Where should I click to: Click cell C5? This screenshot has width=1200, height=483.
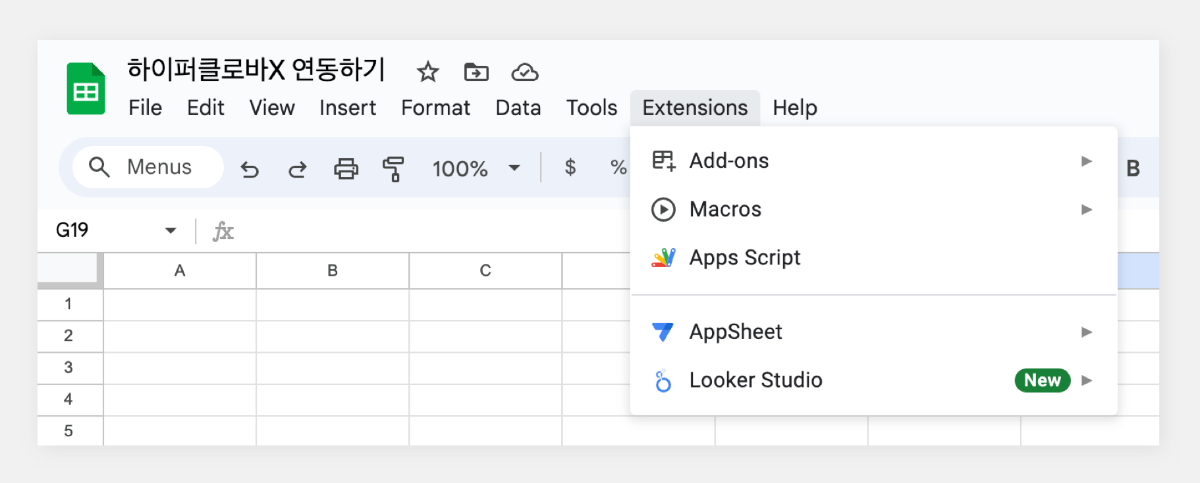point(485,431)
